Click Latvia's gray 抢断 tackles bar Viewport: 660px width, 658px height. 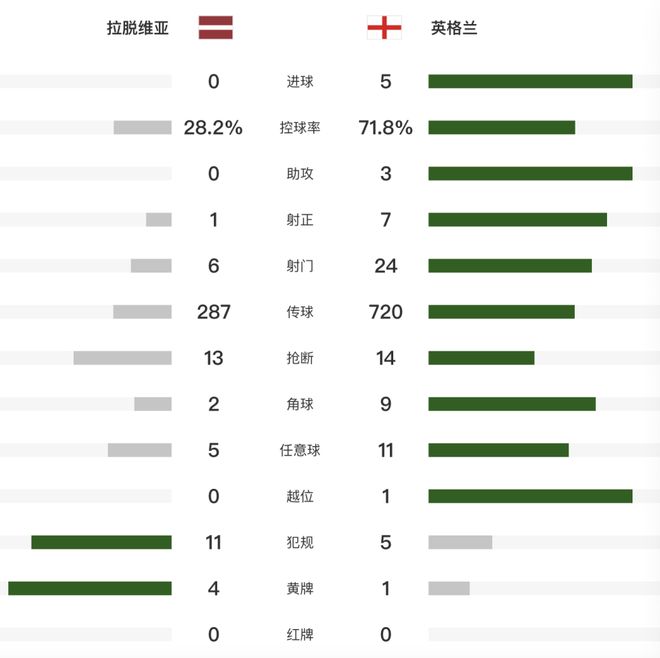click(x=122, y=358)
